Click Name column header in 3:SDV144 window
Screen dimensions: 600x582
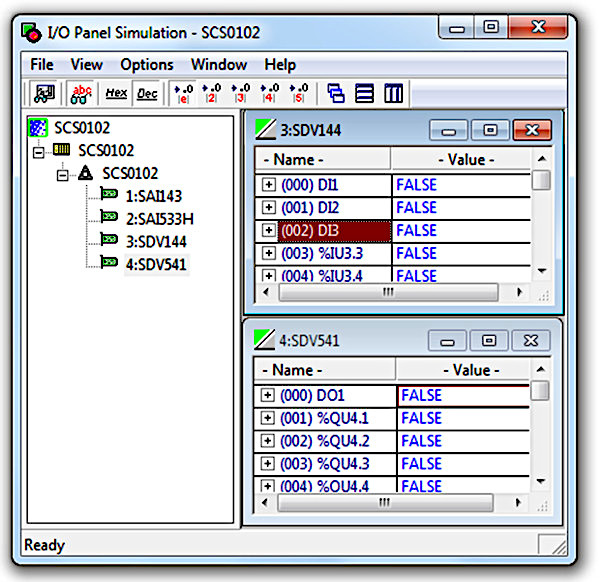click(323, 159)
